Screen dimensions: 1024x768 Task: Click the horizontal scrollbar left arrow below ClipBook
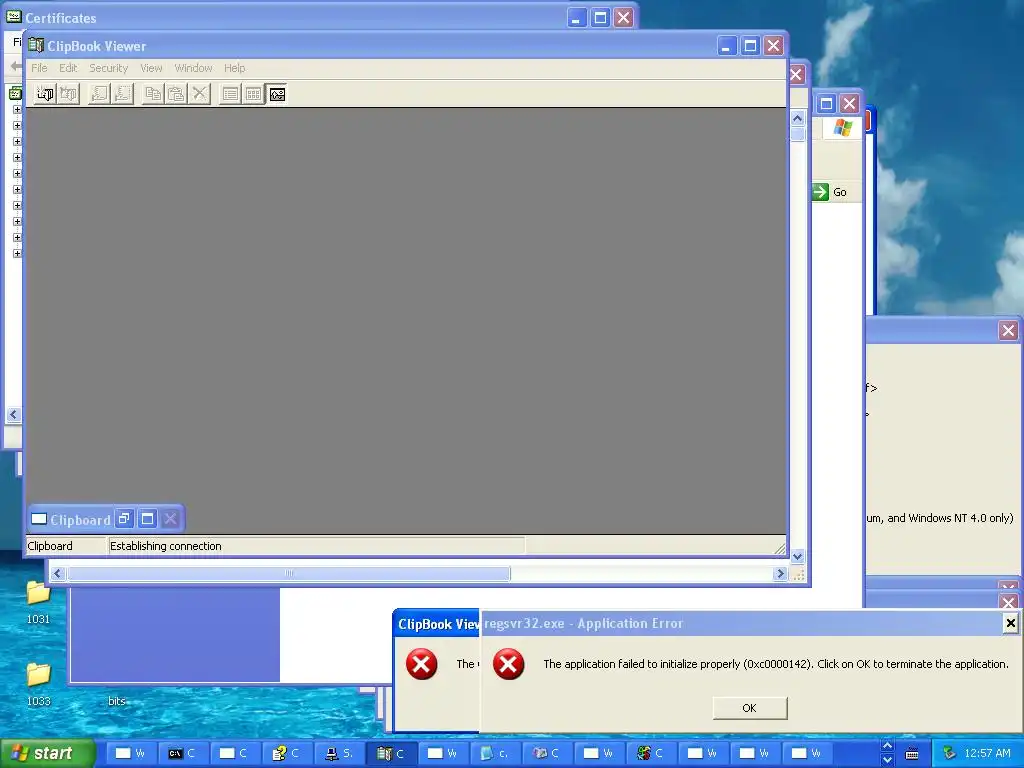(57, 573)
